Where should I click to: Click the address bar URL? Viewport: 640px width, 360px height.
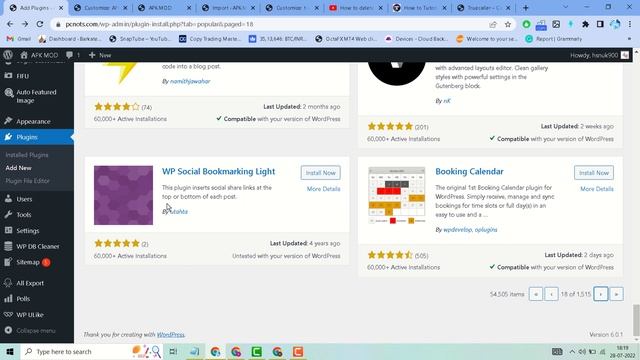tap(159, 24)
